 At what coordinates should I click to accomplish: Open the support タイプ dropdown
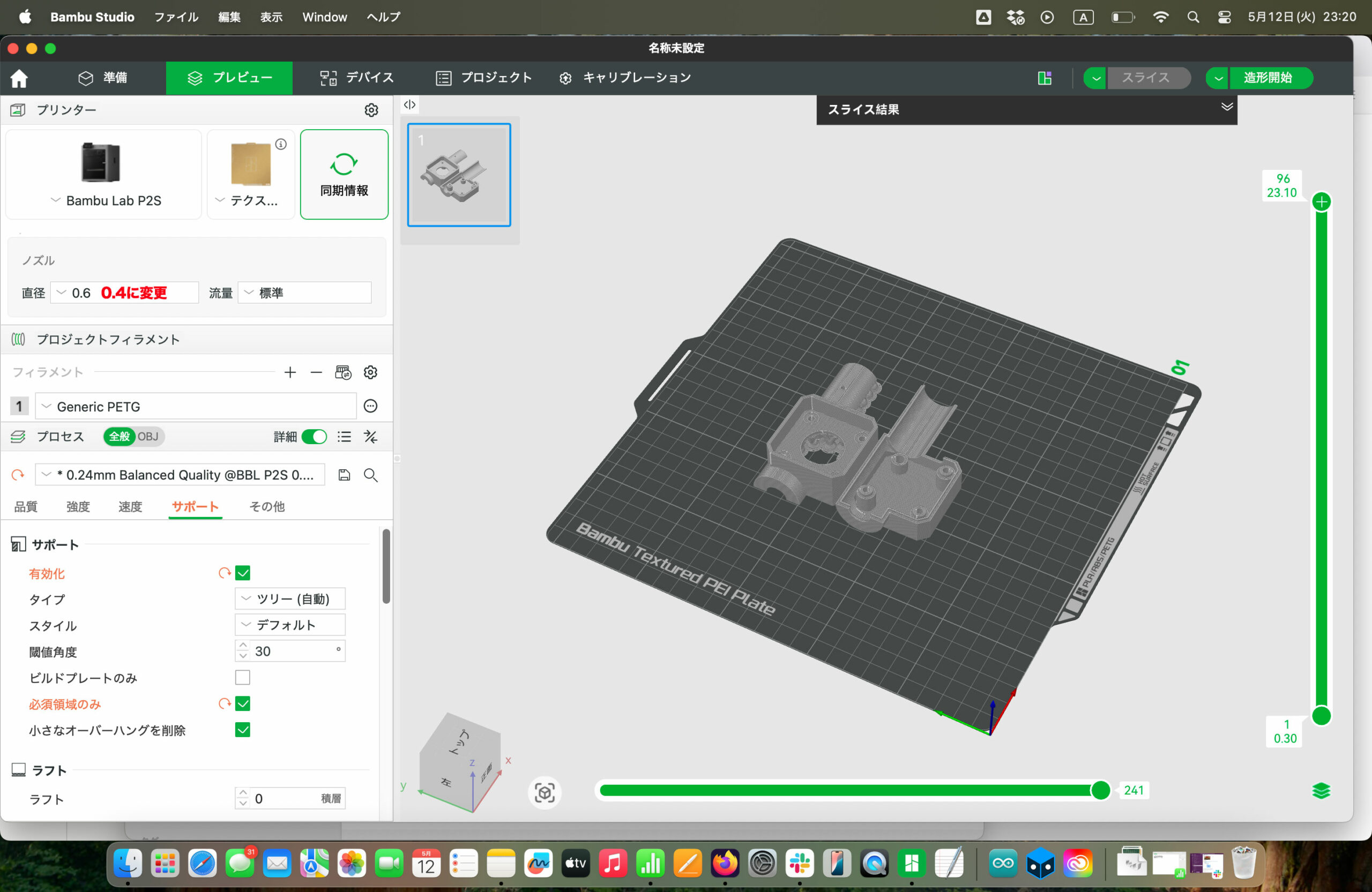pos(290,599)
